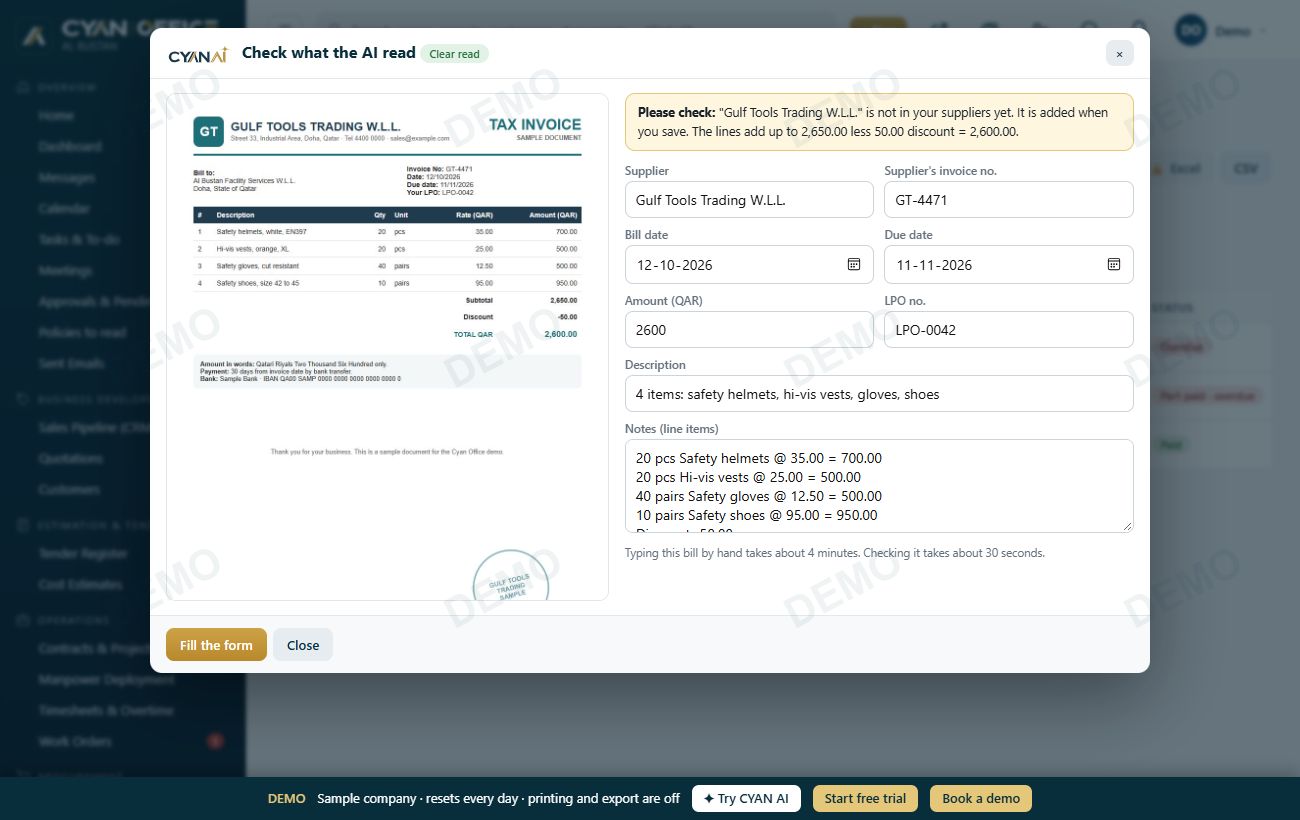The height and width of the screenshot is (820, 1300).
Task: Click the CYAN AI logo in dialog header
Action: point(198,55)
